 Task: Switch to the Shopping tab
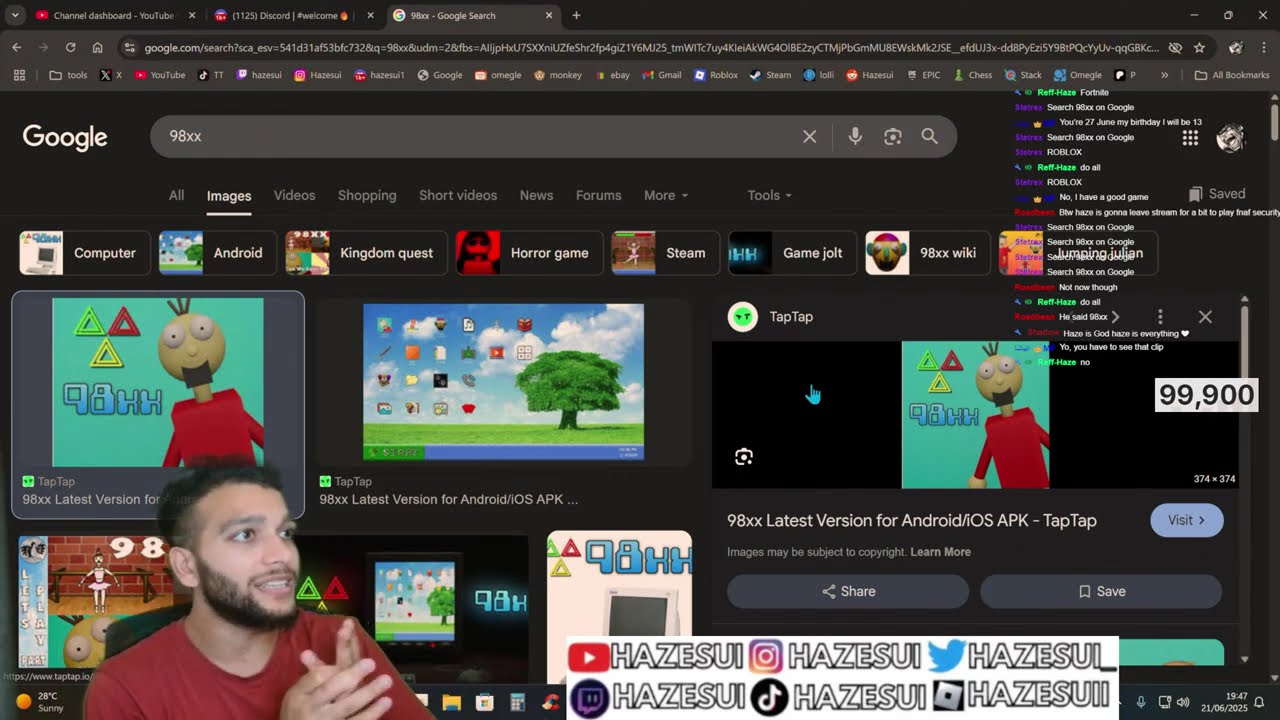tap(367, 195)
